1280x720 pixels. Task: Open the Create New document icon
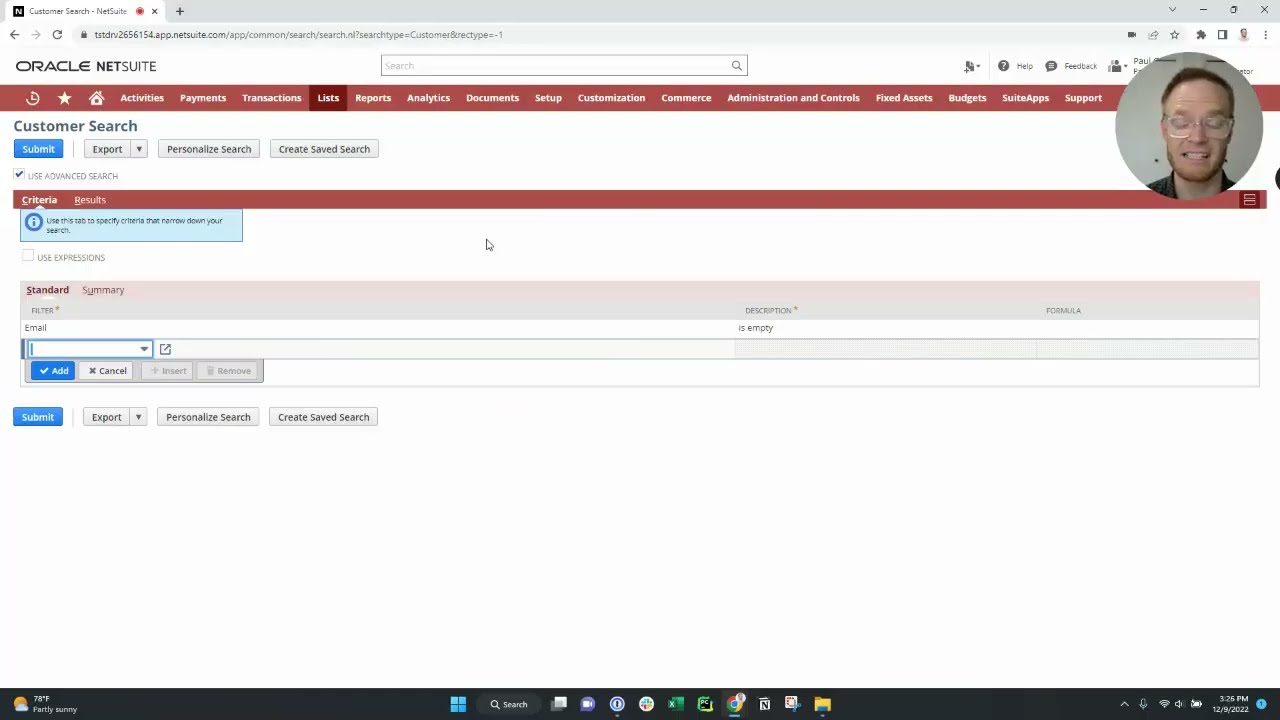(970, 66)
